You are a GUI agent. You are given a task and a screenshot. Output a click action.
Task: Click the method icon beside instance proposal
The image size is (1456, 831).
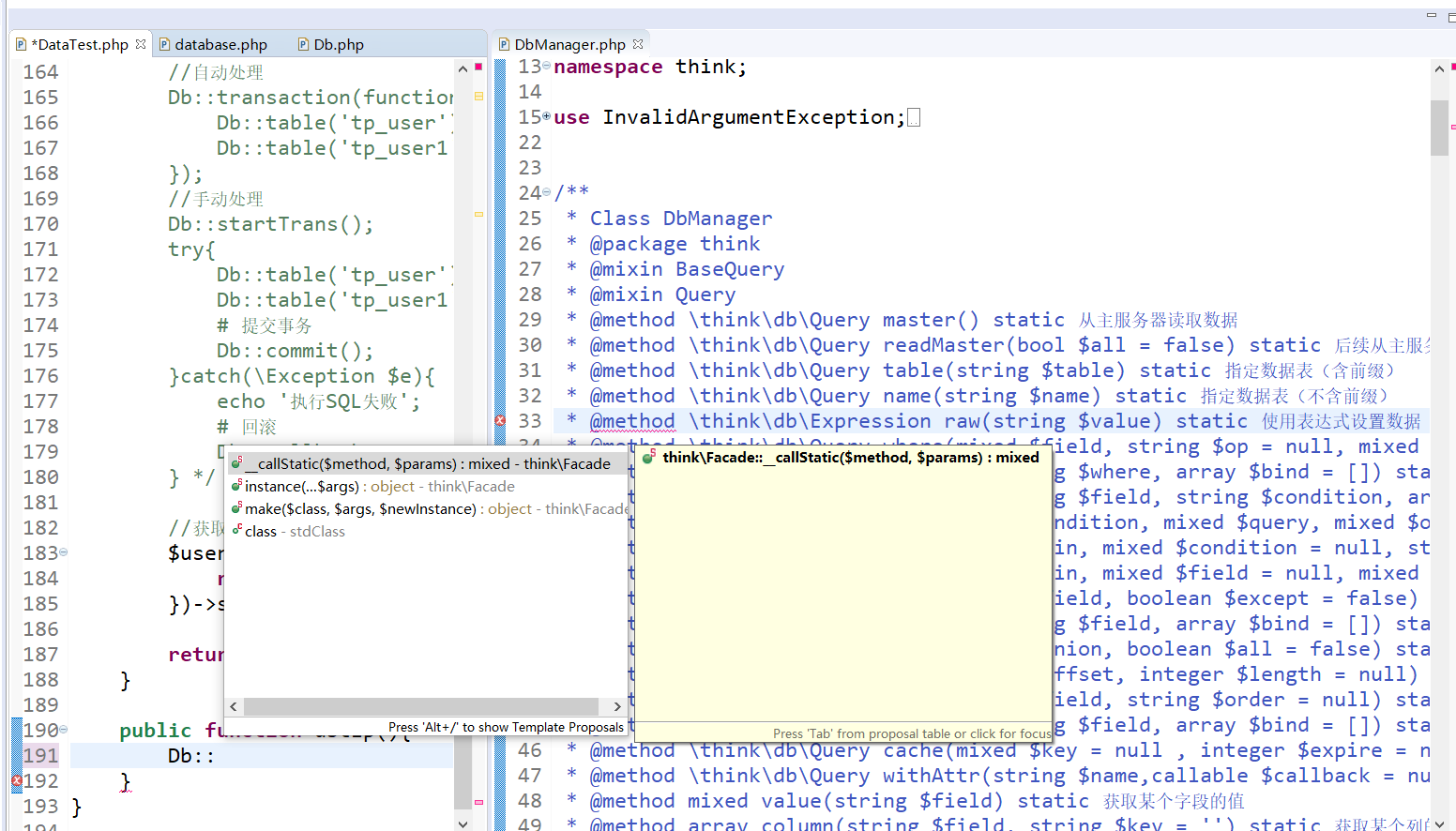[x=237, y=486]
